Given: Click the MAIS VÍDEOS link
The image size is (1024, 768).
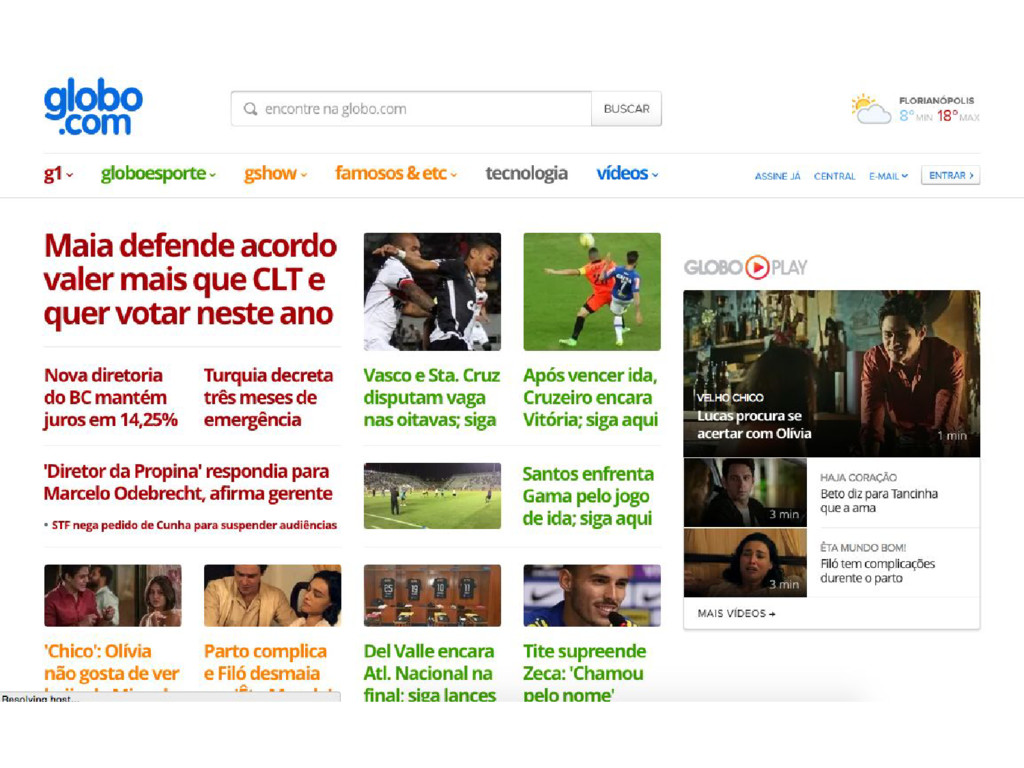Looking at the screenshot, I should 736,614.
